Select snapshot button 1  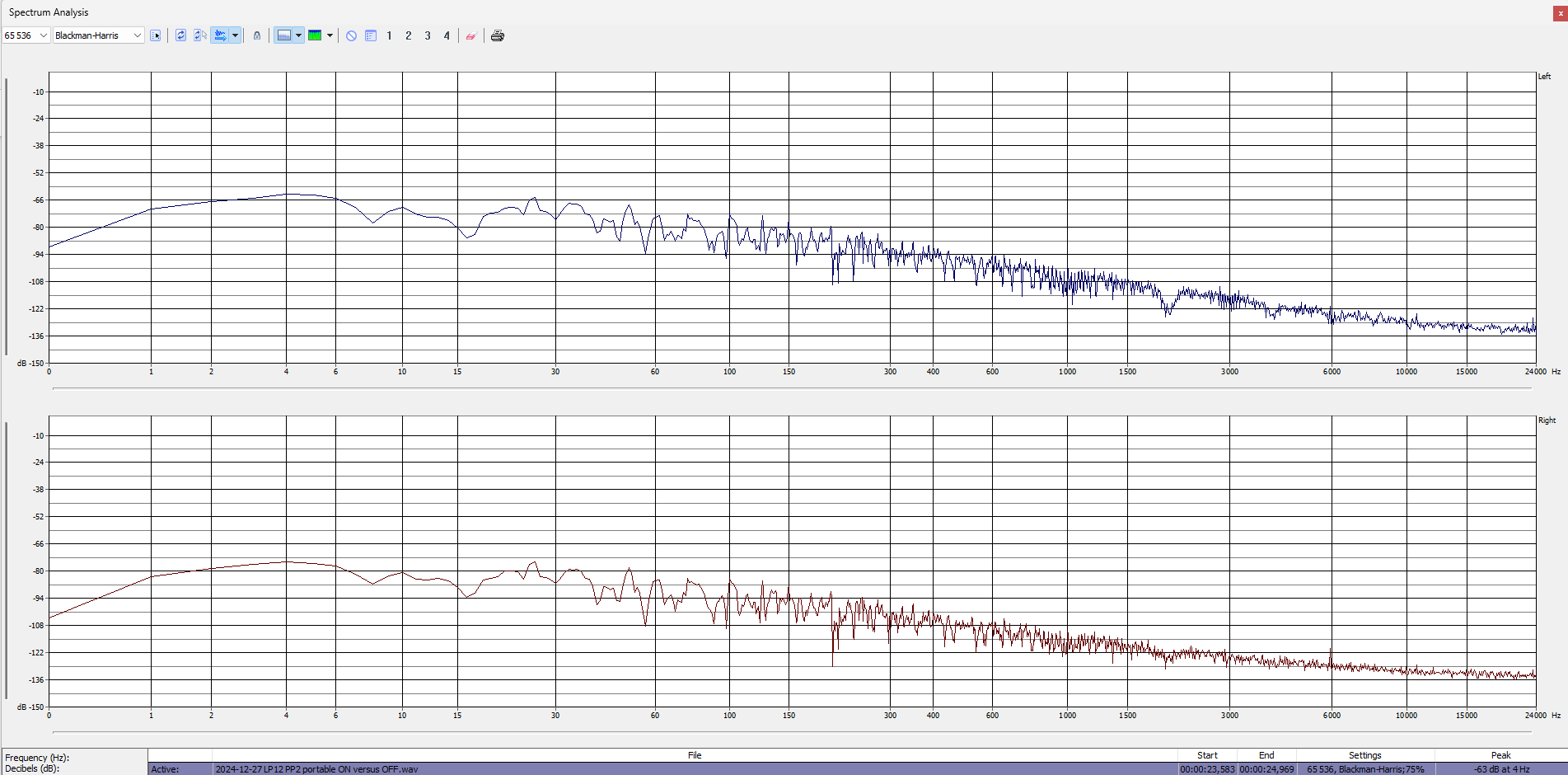point(389,35)
